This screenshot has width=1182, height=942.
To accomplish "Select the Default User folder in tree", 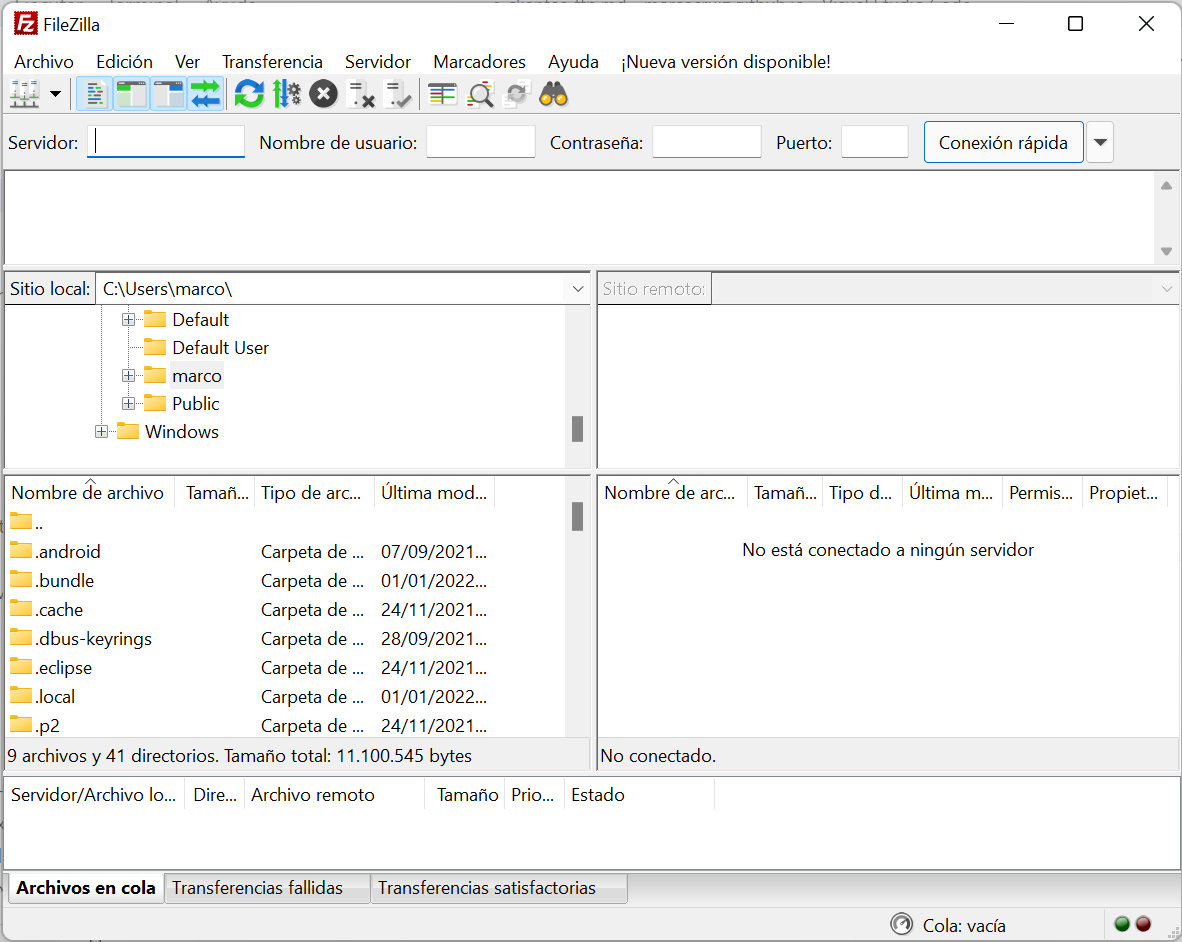I will [220, 347].
